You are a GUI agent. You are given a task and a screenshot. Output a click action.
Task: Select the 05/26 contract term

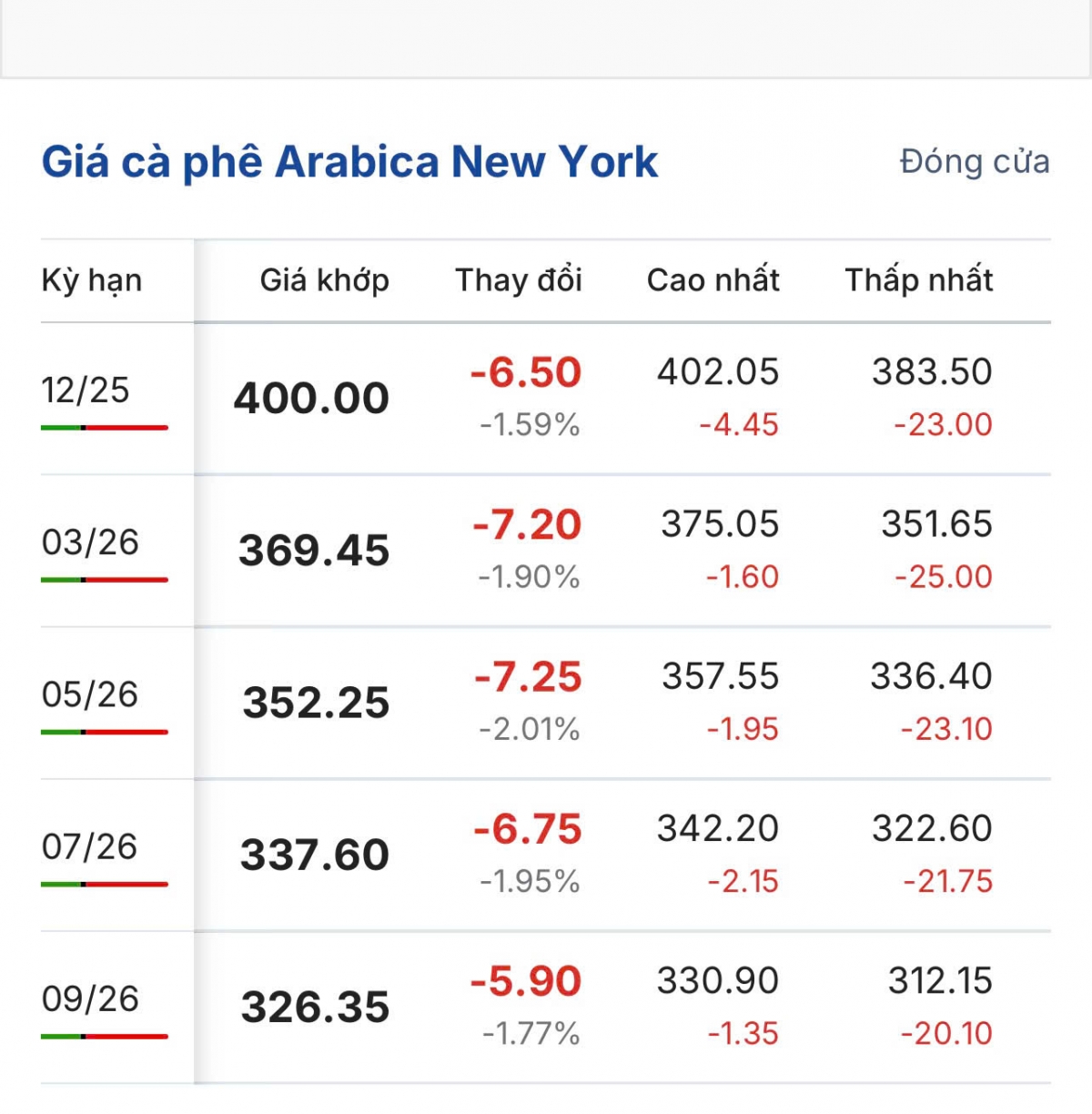point(90,694)
